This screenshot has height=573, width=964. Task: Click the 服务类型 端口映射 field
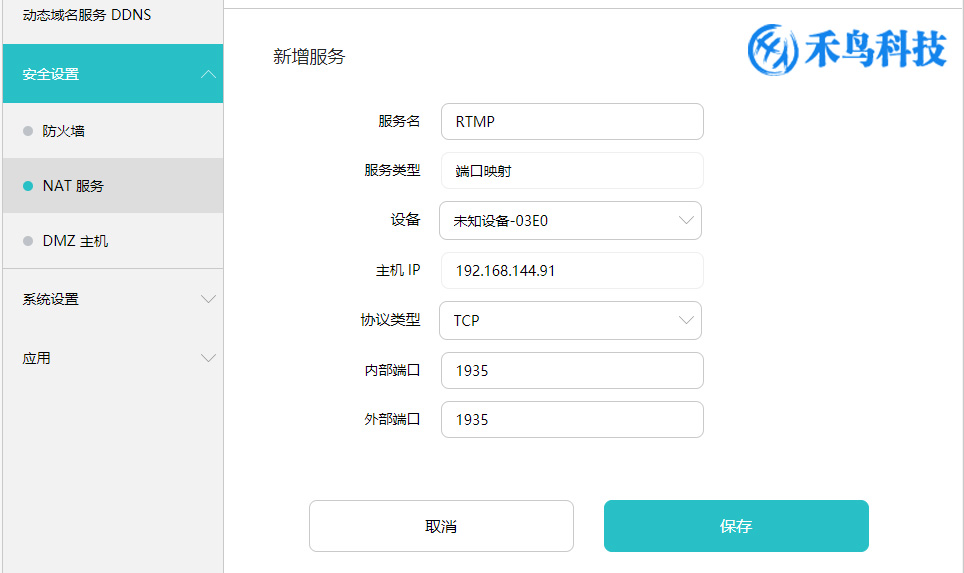pyautogui.click(x=572, y=171)
